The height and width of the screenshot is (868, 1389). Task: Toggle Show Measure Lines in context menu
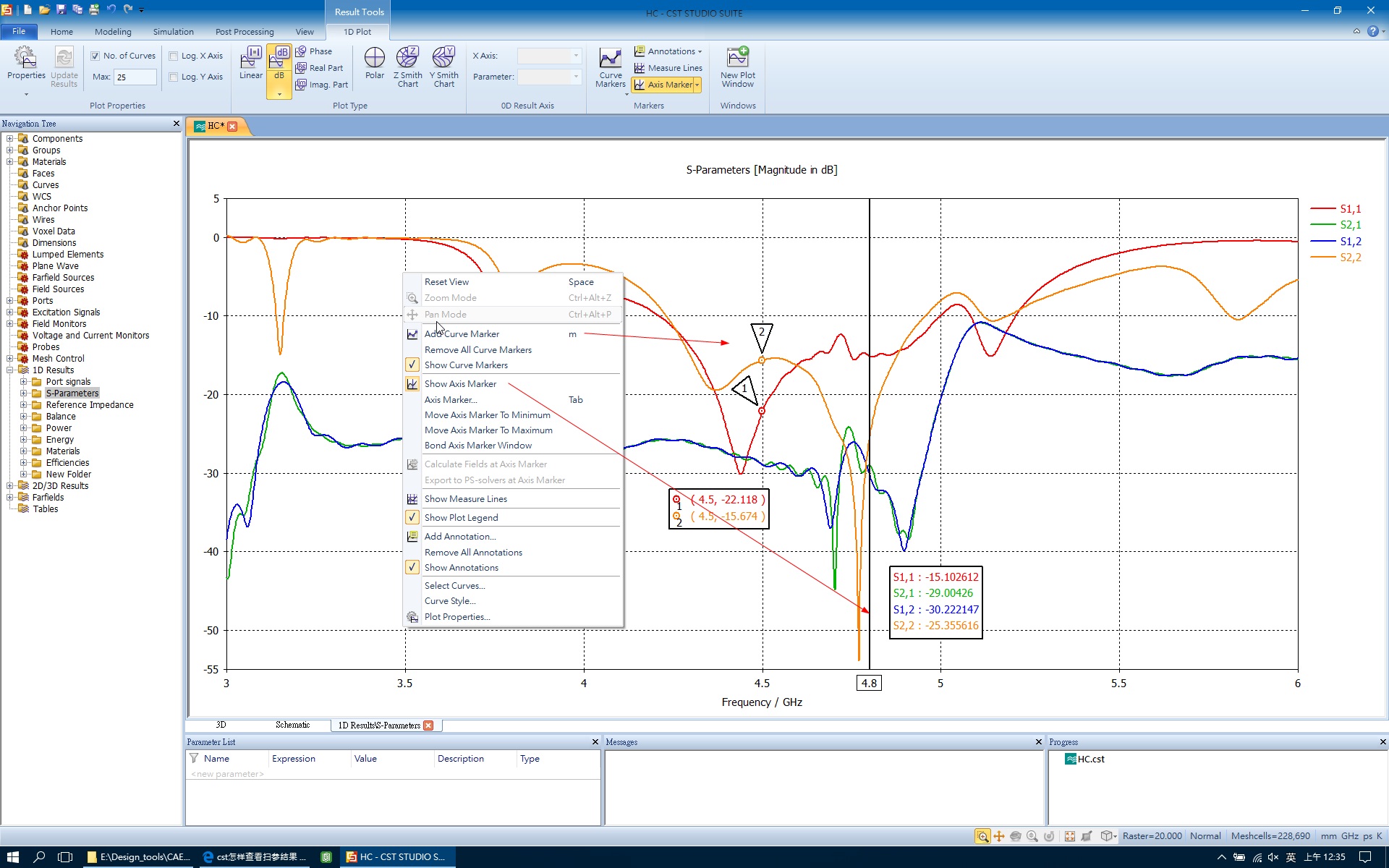click(x=513, y=499)
